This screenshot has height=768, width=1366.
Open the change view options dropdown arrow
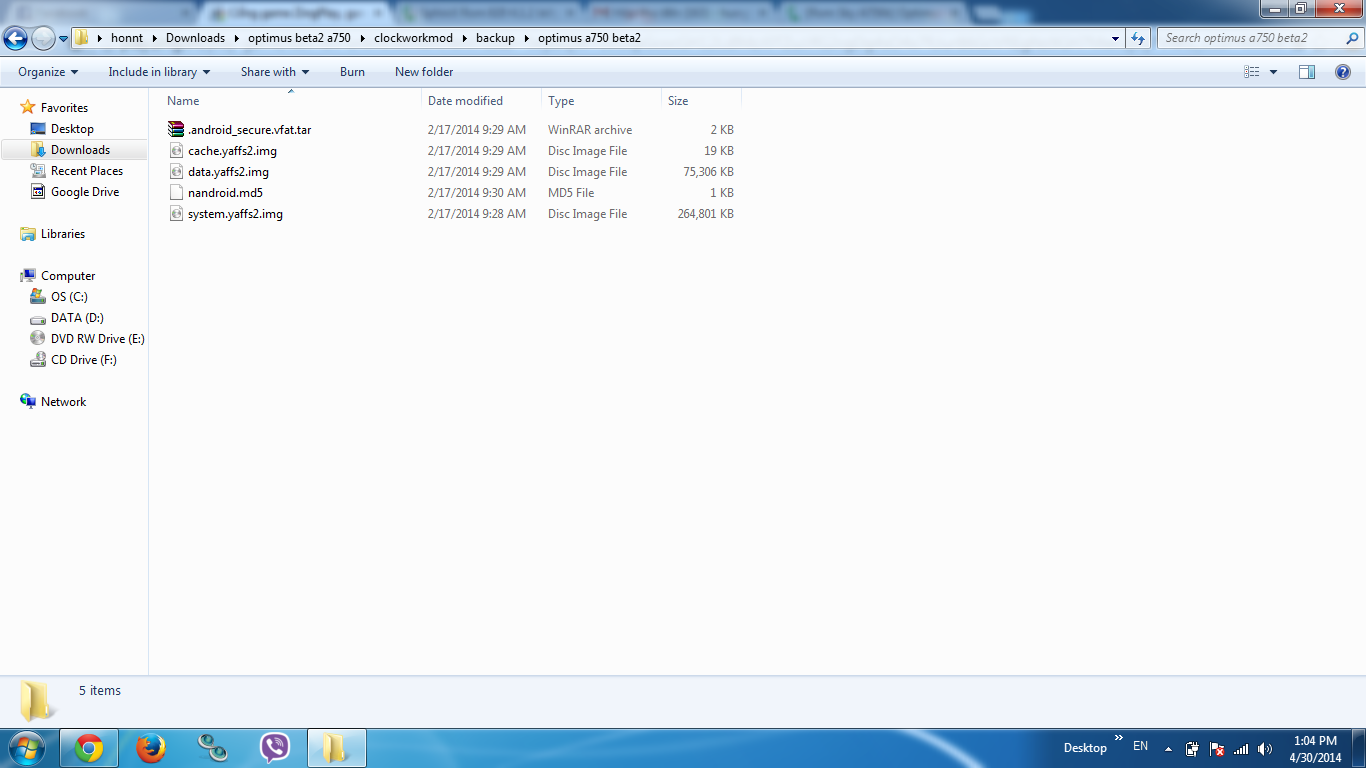click(x=1273, y=72)
